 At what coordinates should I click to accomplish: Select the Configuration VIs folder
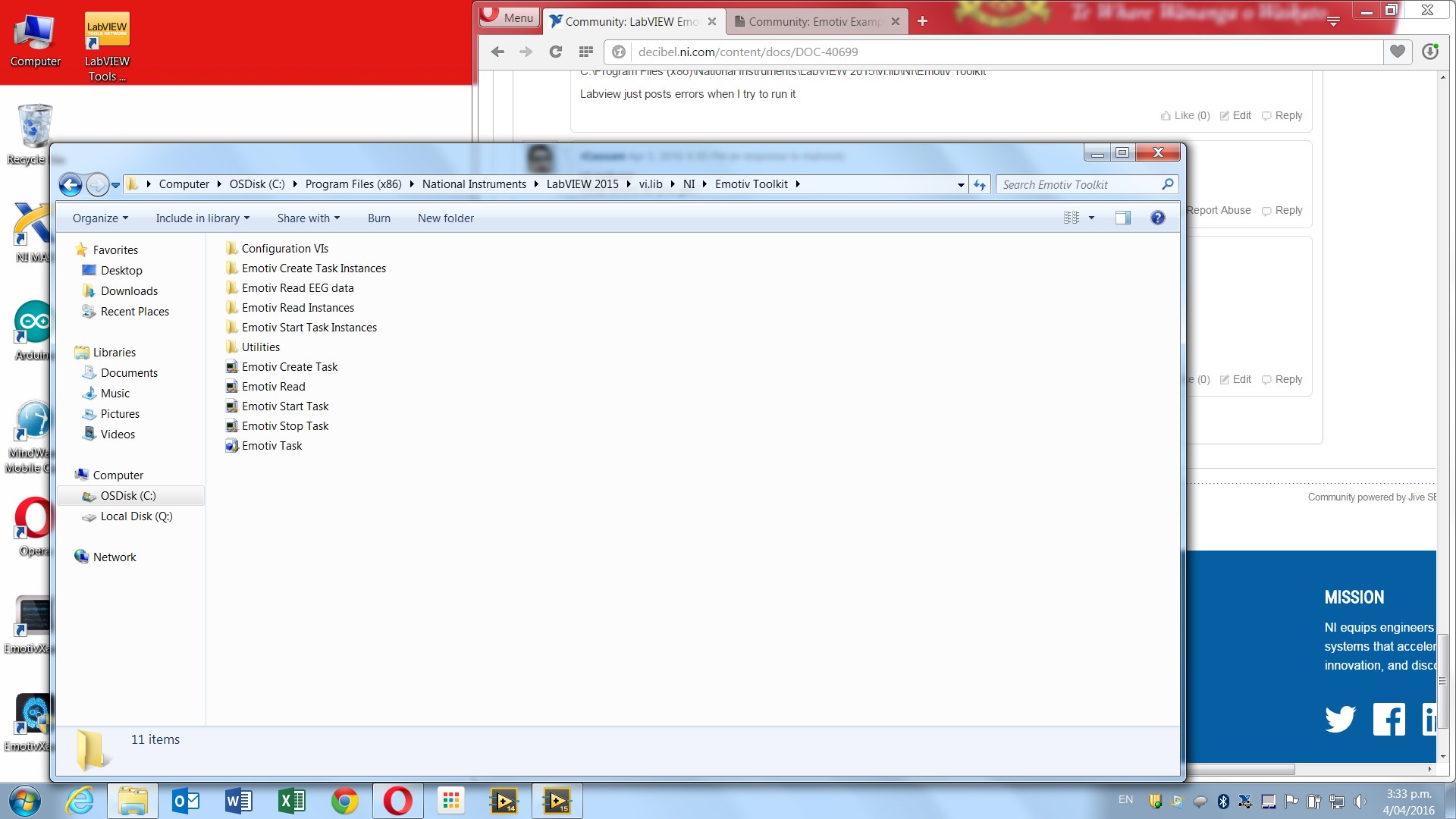pos(277,249)
